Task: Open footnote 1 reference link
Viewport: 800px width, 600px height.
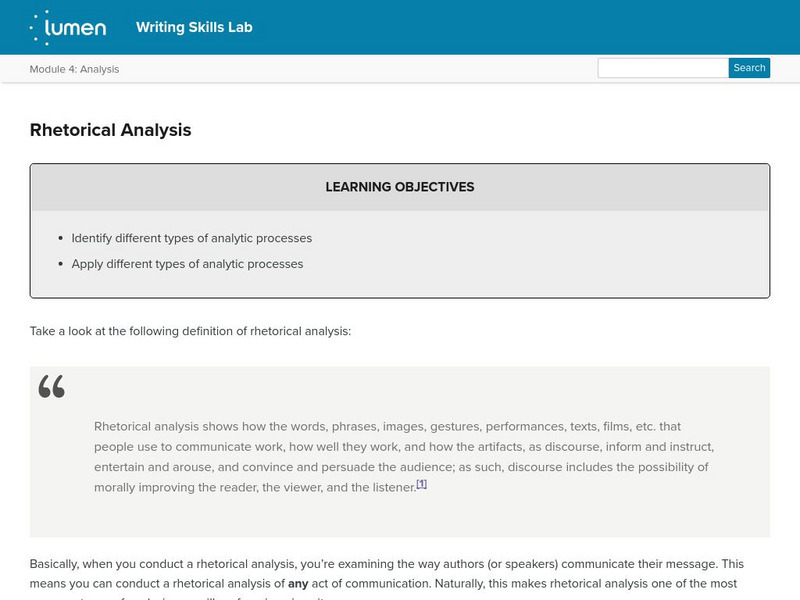Action: click(x=422, y=484)
